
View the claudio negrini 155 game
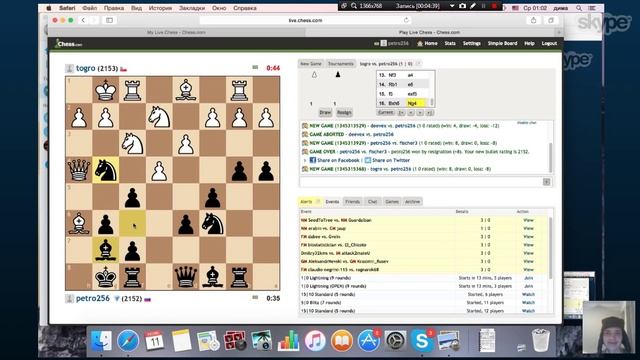pyautogui.click(x=528, y=270)
